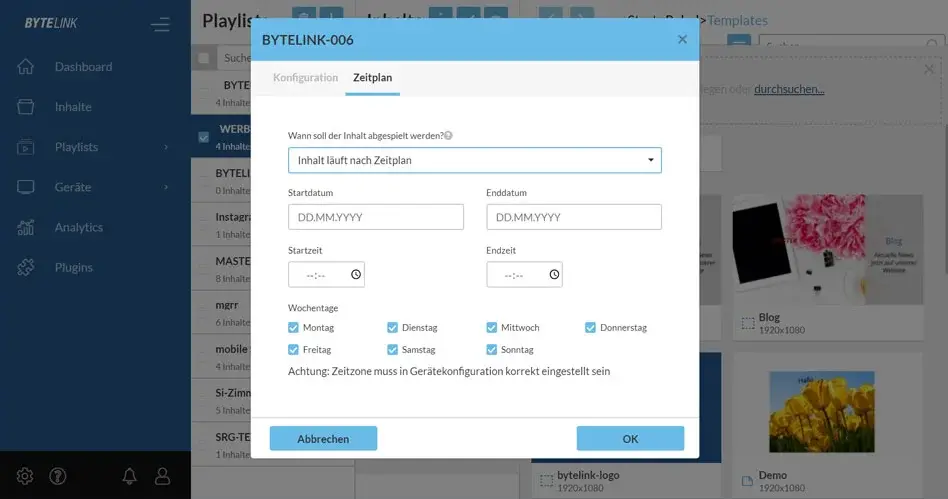Select the Blog template thumbnail
Viewport: 948px width, 499px height.
(x=827, y=249)
